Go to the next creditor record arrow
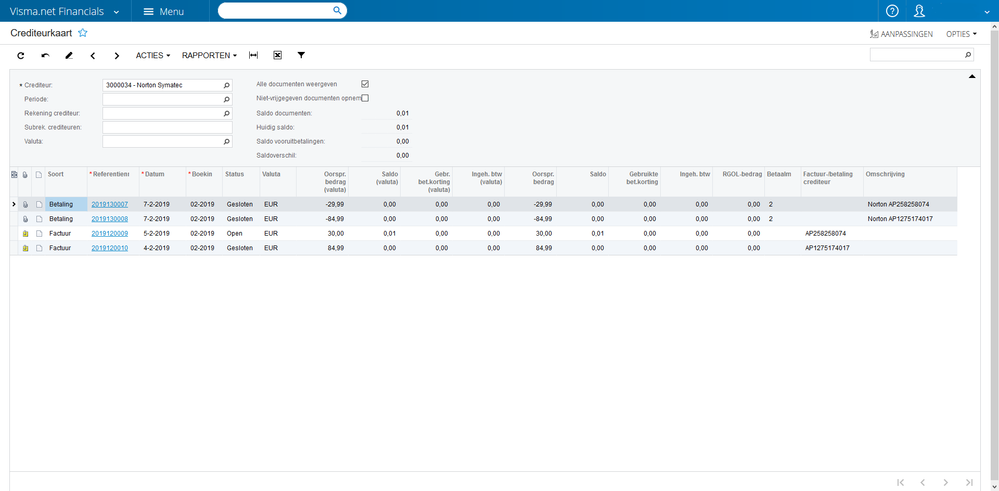The width and height of the screenshot is (999, 491). [116, 55]
